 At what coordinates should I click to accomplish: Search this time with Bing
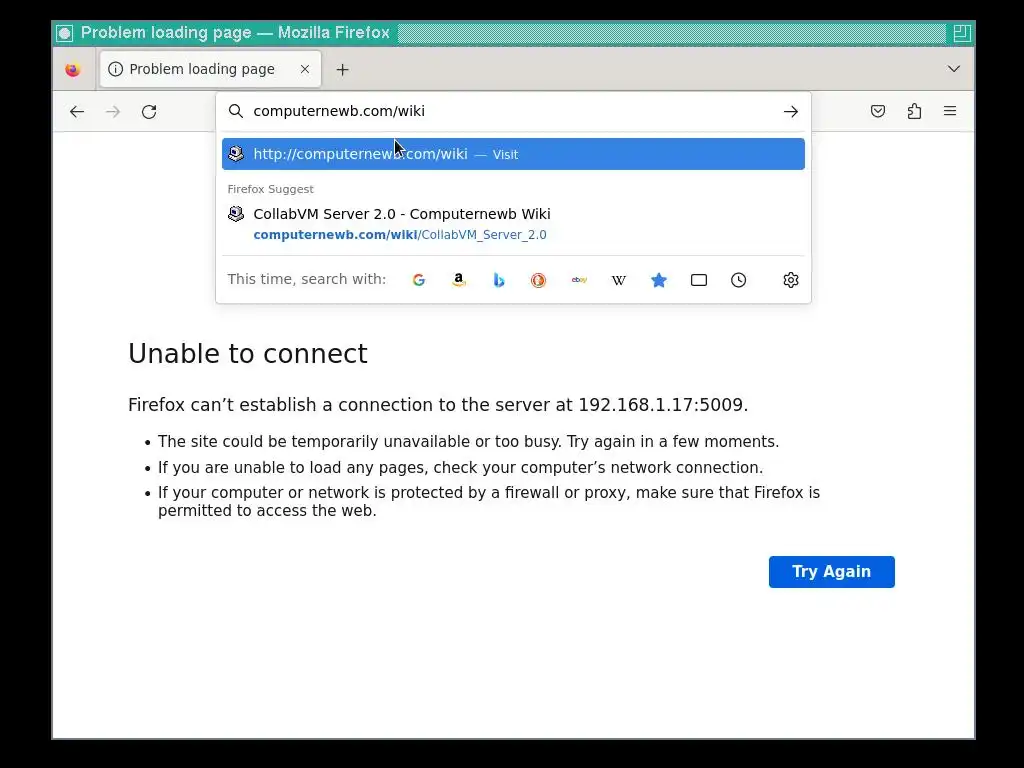tap(499, 280)
